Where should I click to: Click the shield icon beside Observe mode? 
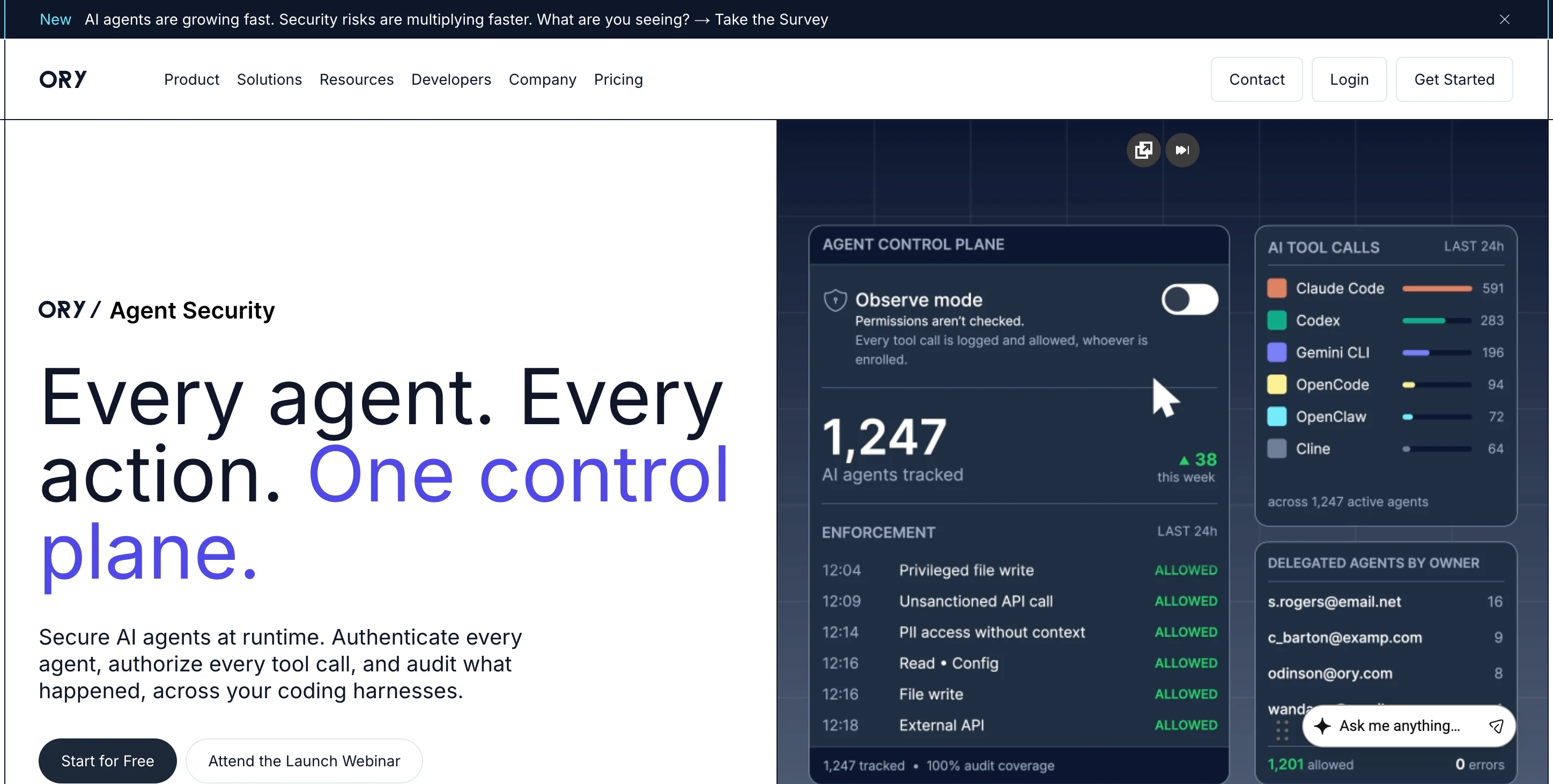835,300
